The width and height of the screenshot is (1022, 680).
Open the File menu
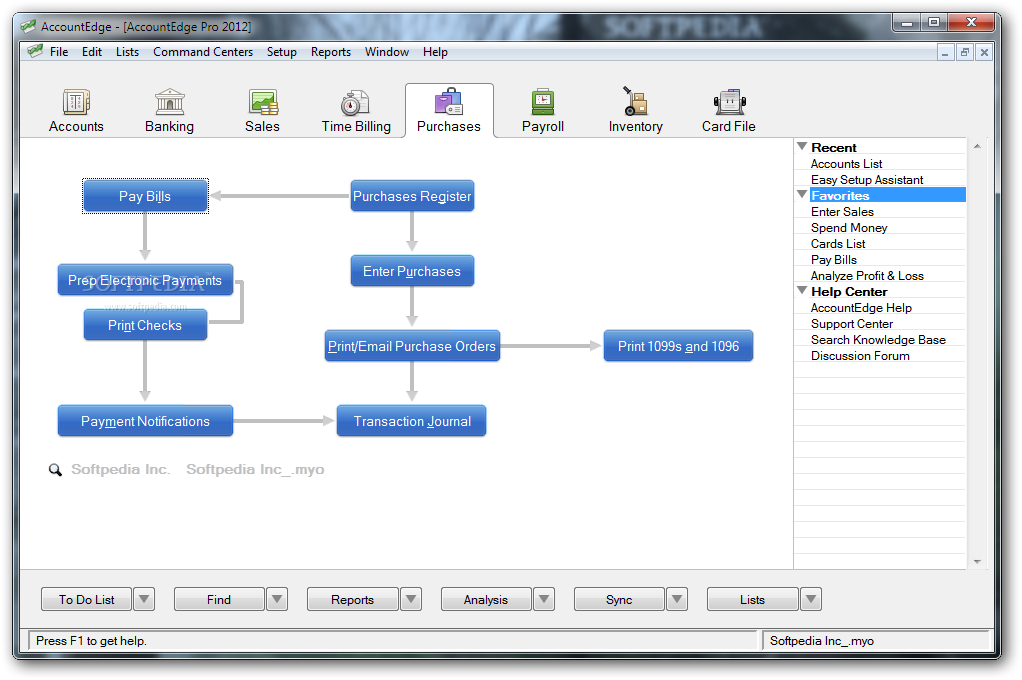59,52
